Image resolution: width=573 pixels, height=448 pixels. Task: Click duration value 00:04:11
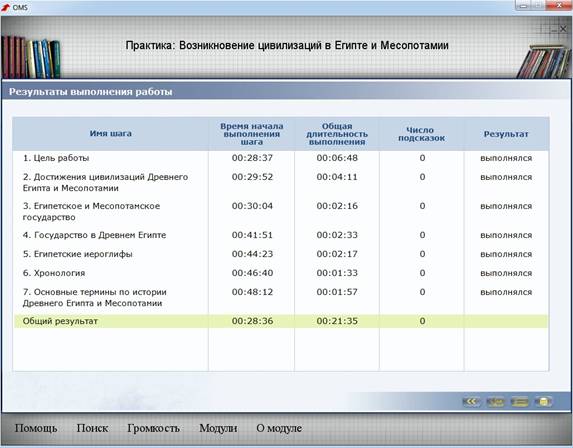point(337,177)
